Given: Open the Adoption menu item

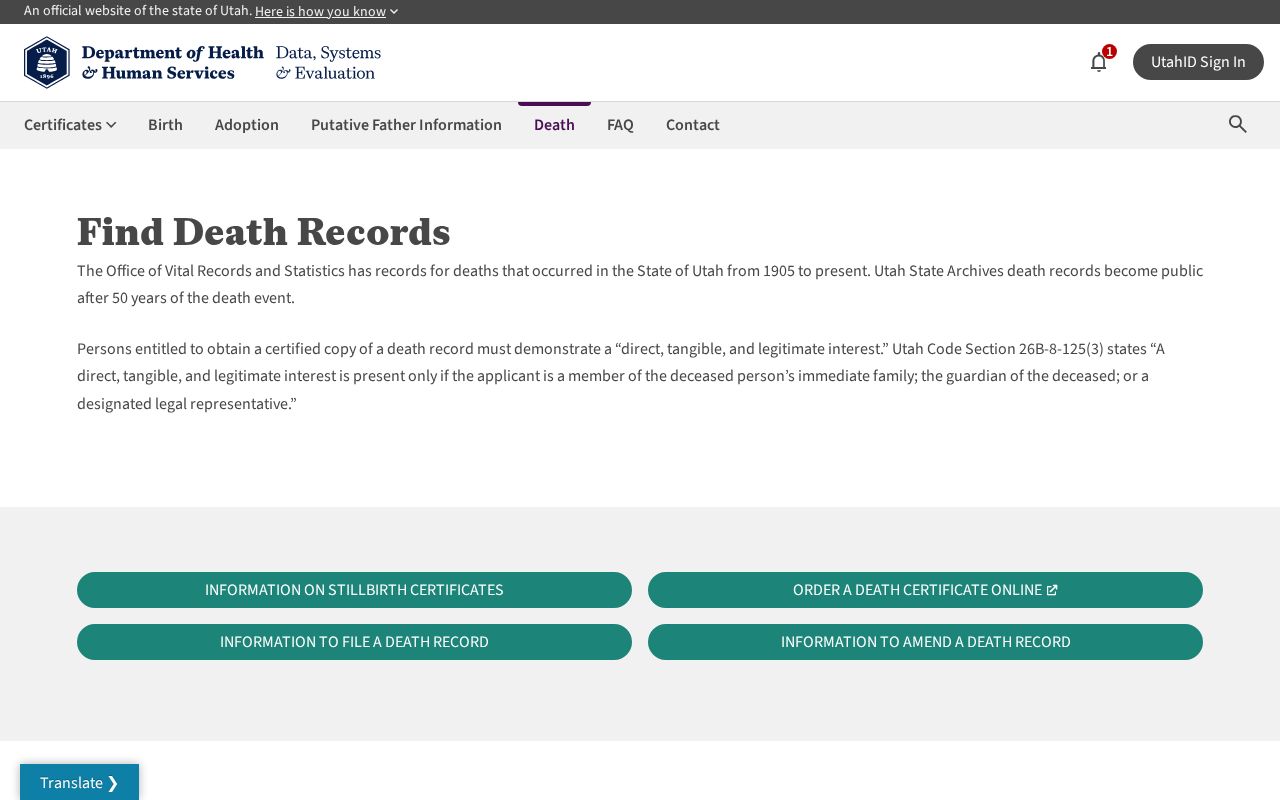Looking at the screenshot, I should 247,125.
